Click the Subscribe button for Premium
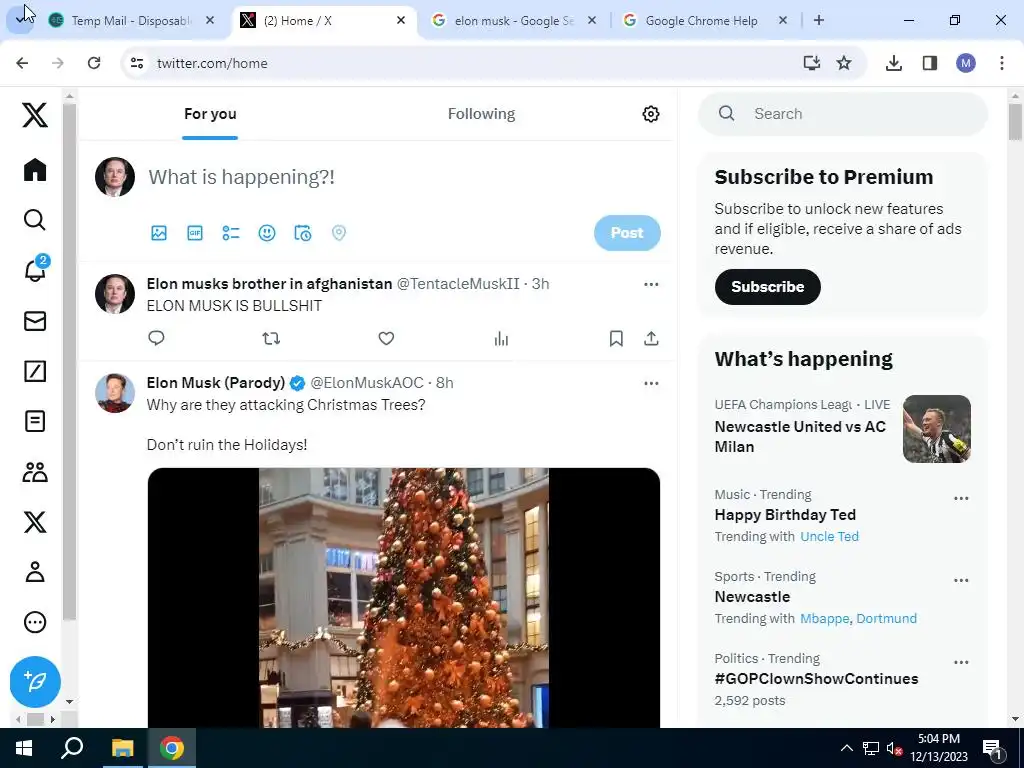 767,287
